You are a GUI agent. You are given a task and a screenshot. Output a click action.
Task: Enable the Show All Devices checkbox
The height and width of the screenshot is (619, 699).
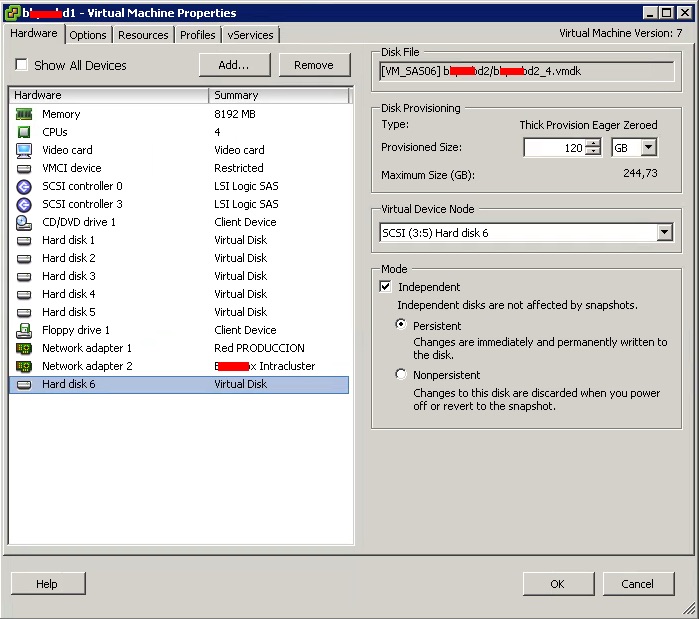21,65
